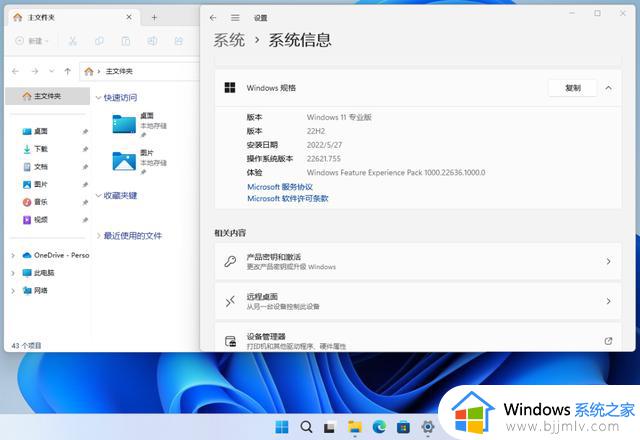Open 桌面 in the sidebar

41,131
